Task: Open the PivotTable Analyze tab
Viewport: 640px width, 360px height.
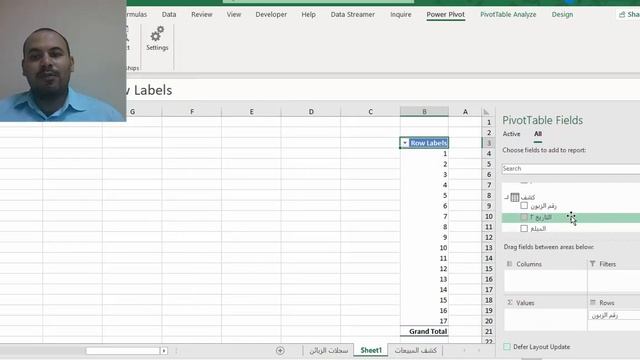Action: coord(508,14)
